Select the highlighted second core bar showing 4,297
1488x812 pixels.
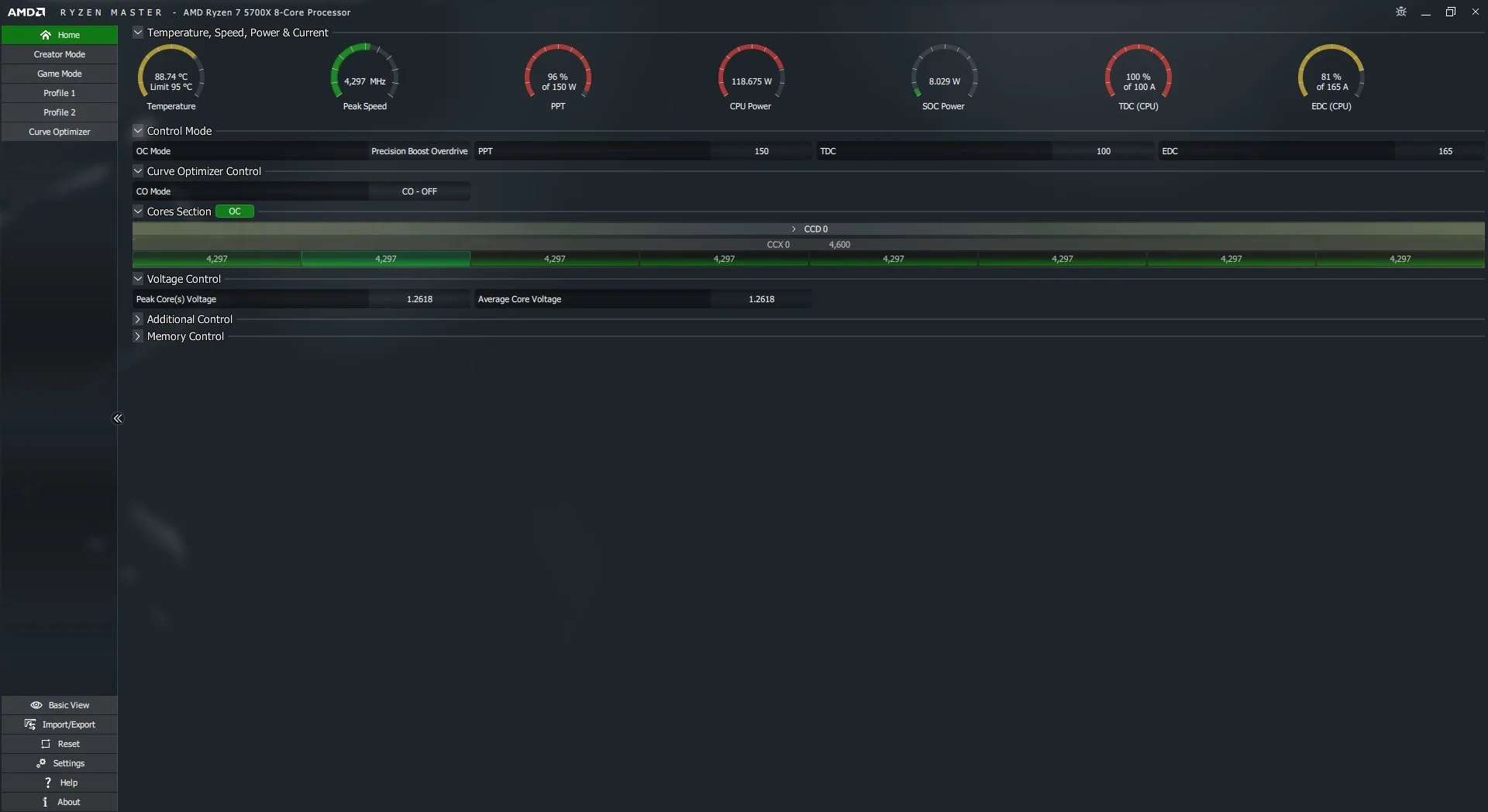[386, 259]
